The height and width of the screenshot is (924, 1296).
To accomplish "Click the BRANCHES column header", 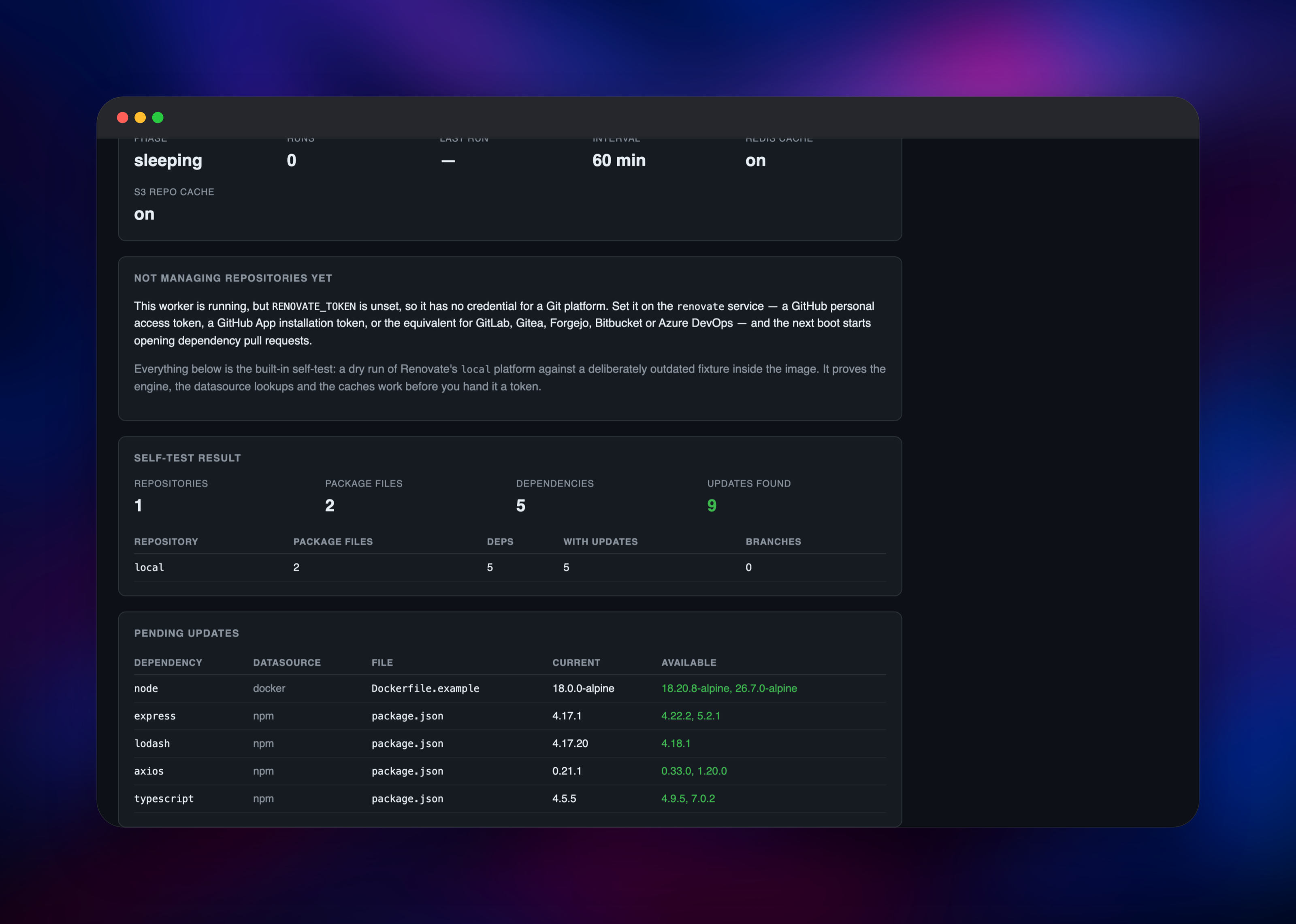I will (773, 542).
